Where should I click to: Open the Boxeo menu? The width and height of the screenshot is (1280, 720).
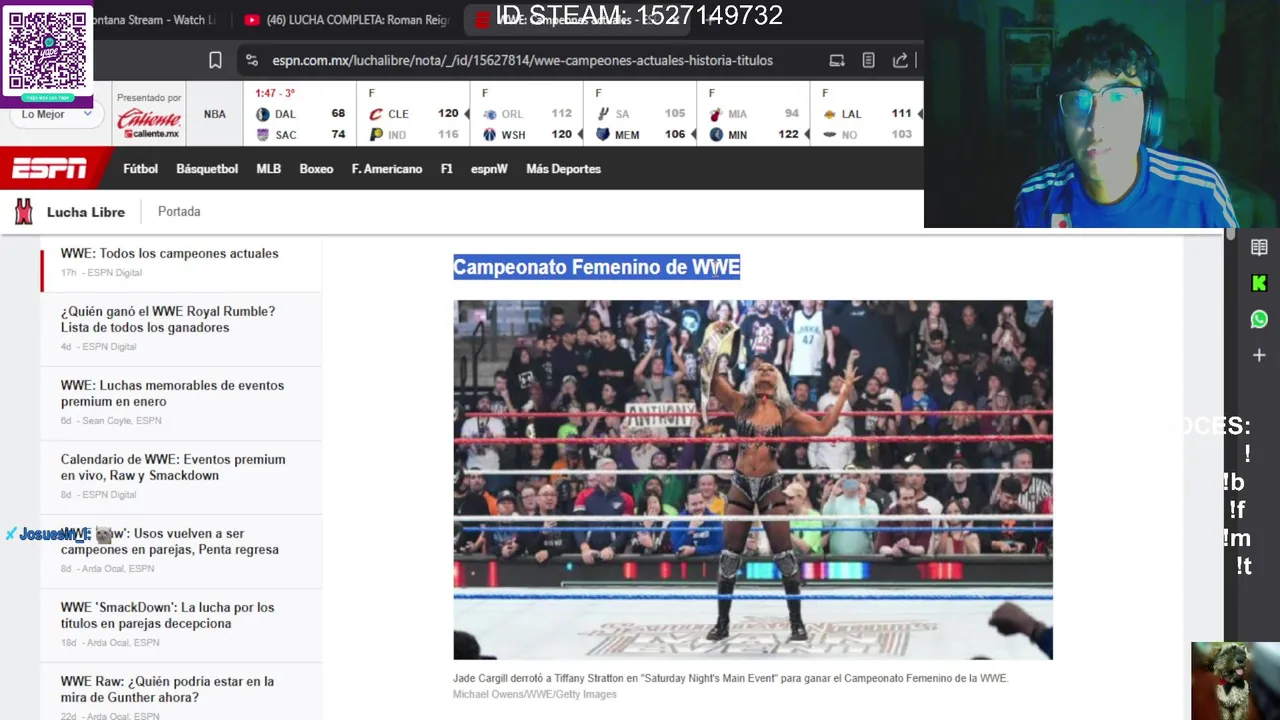(316, 169)
